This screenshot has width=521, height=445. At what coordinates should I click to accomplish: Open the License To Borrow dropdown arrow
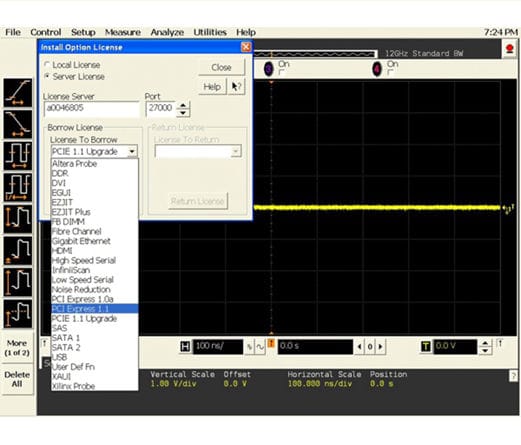(x=132, y=151)
